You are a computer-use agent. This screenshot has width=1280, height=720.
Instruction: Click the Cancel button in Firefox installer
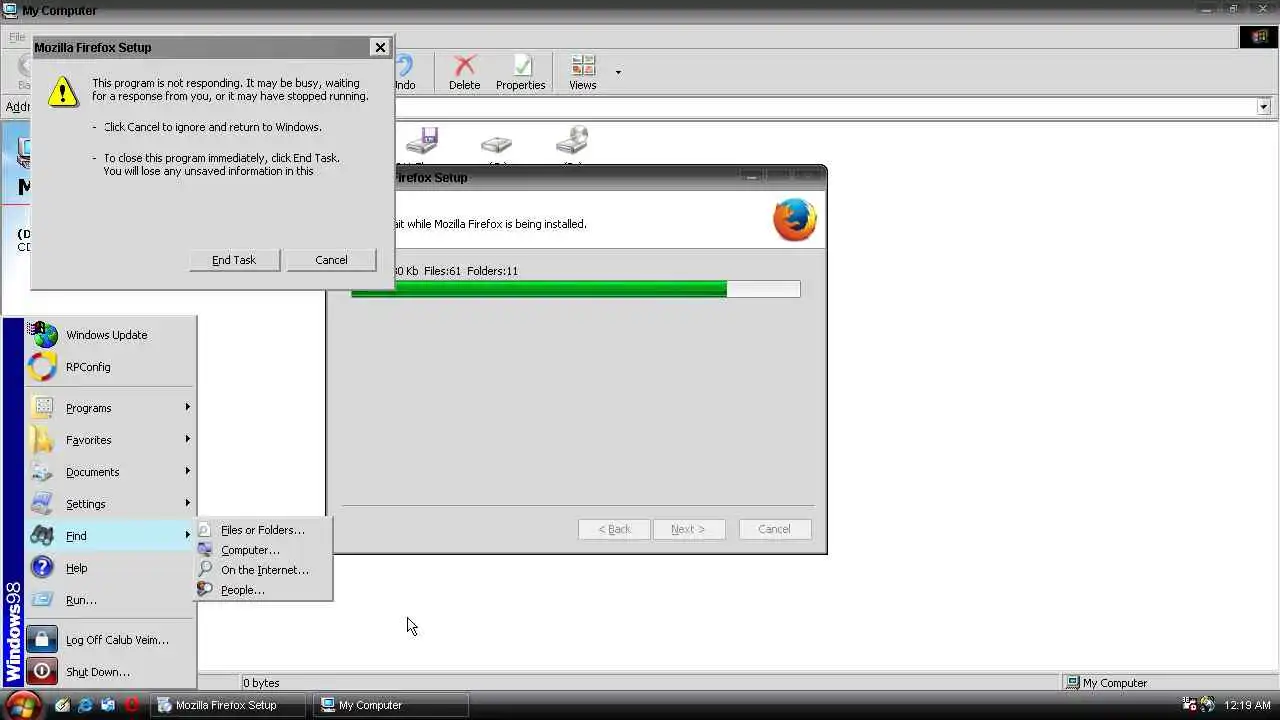(774, 529)
